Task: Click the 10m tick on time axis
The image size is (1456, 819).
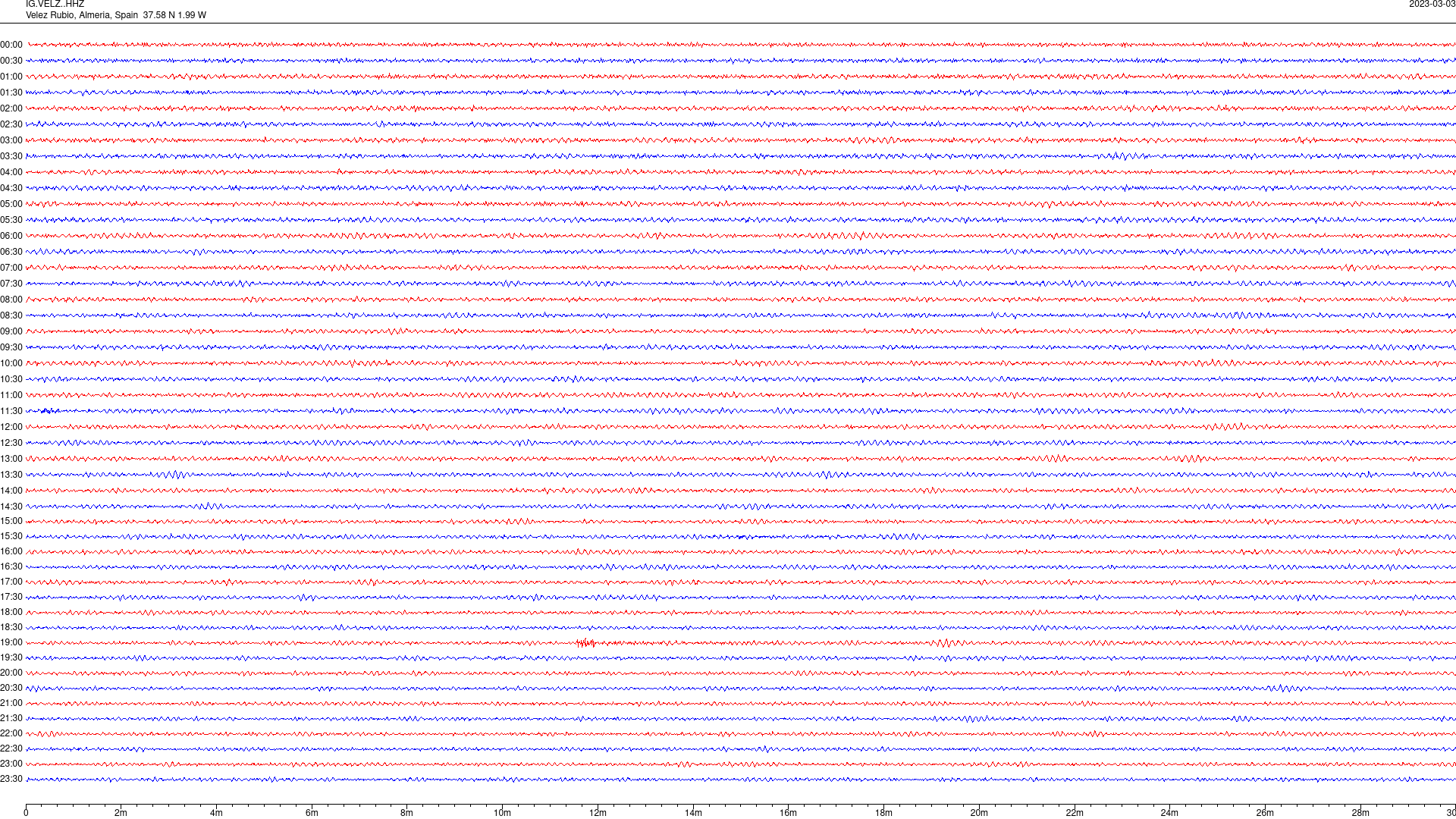Action: pos(502,813)
